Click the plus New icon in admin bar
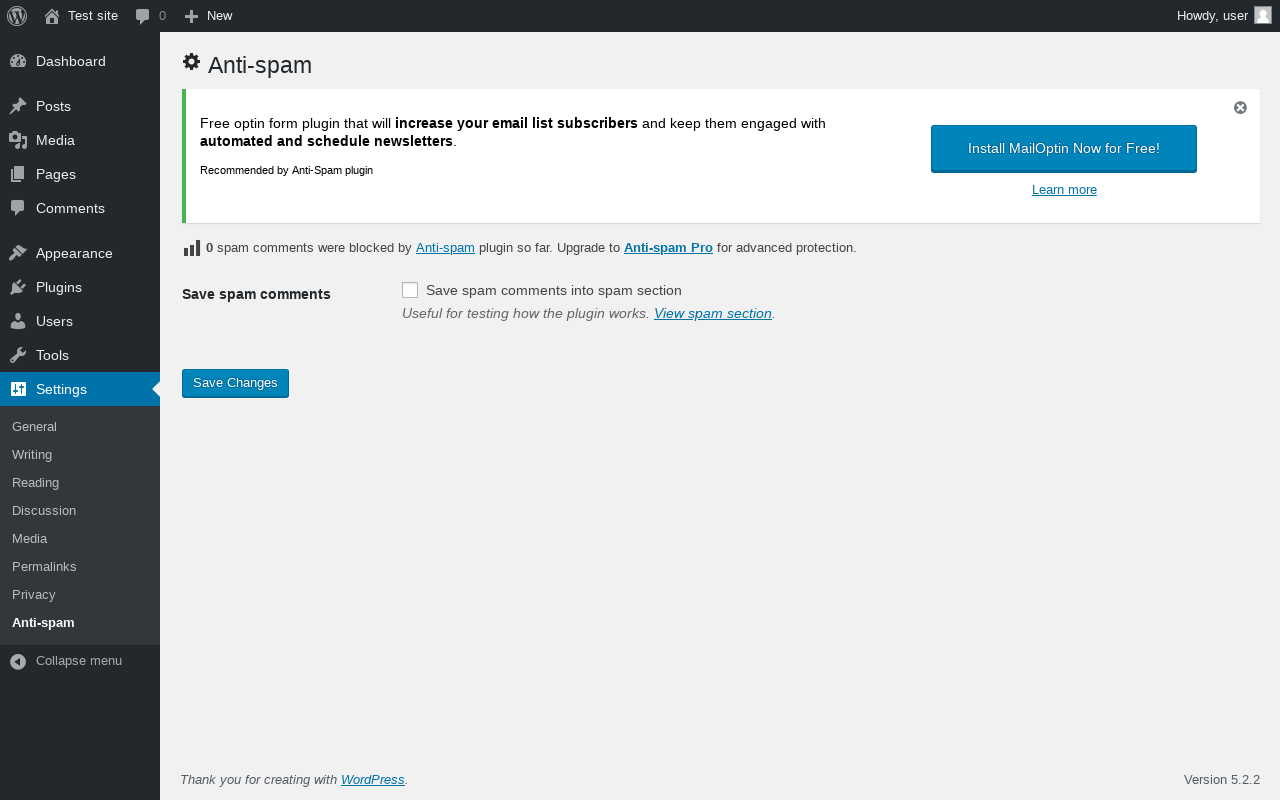1280x800 pixels. point(191,16)
